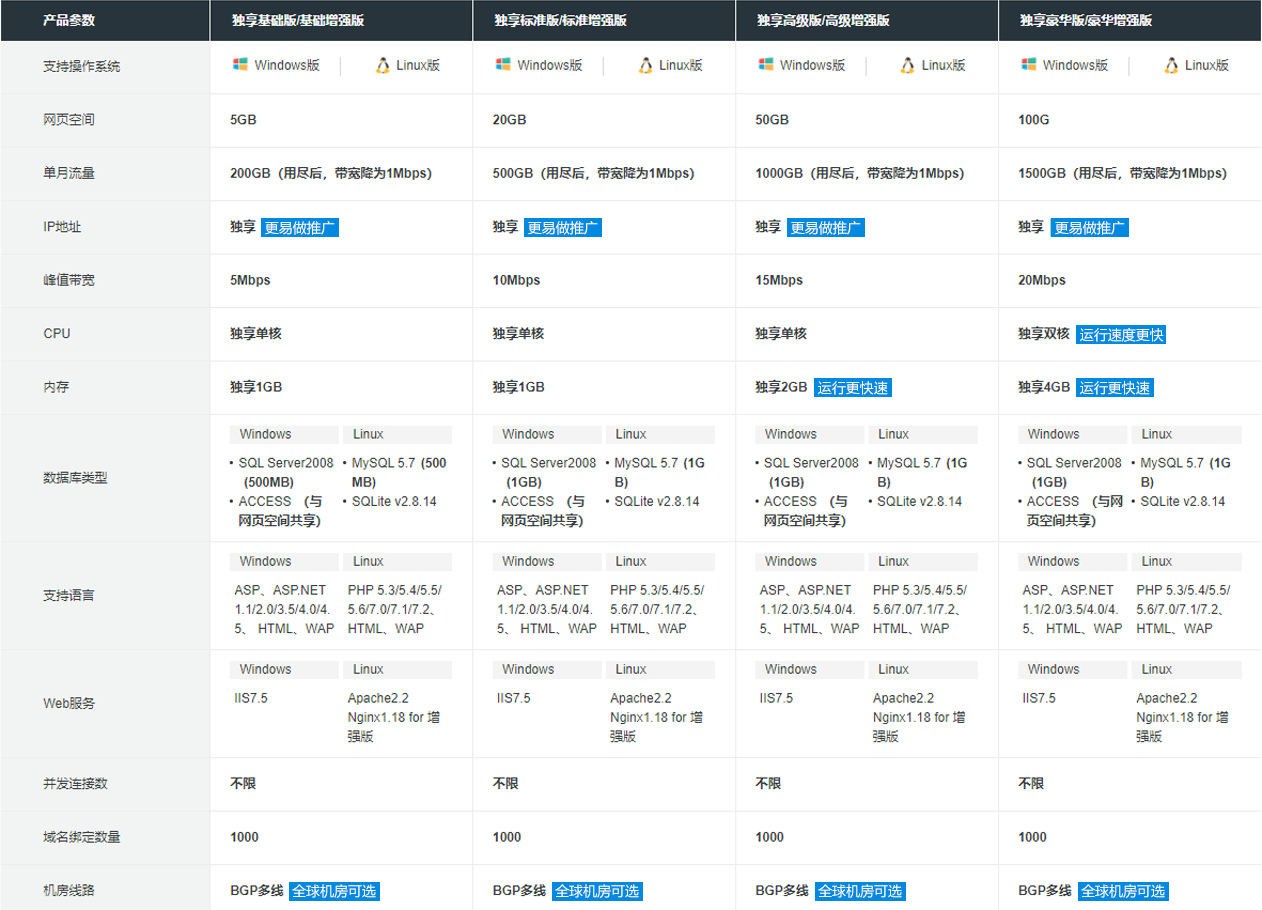The width and height of the screenshot is (1262, 910).
Task: Click 更易做推广 badge in 独享基础版 column
Action: coord(300,227)
